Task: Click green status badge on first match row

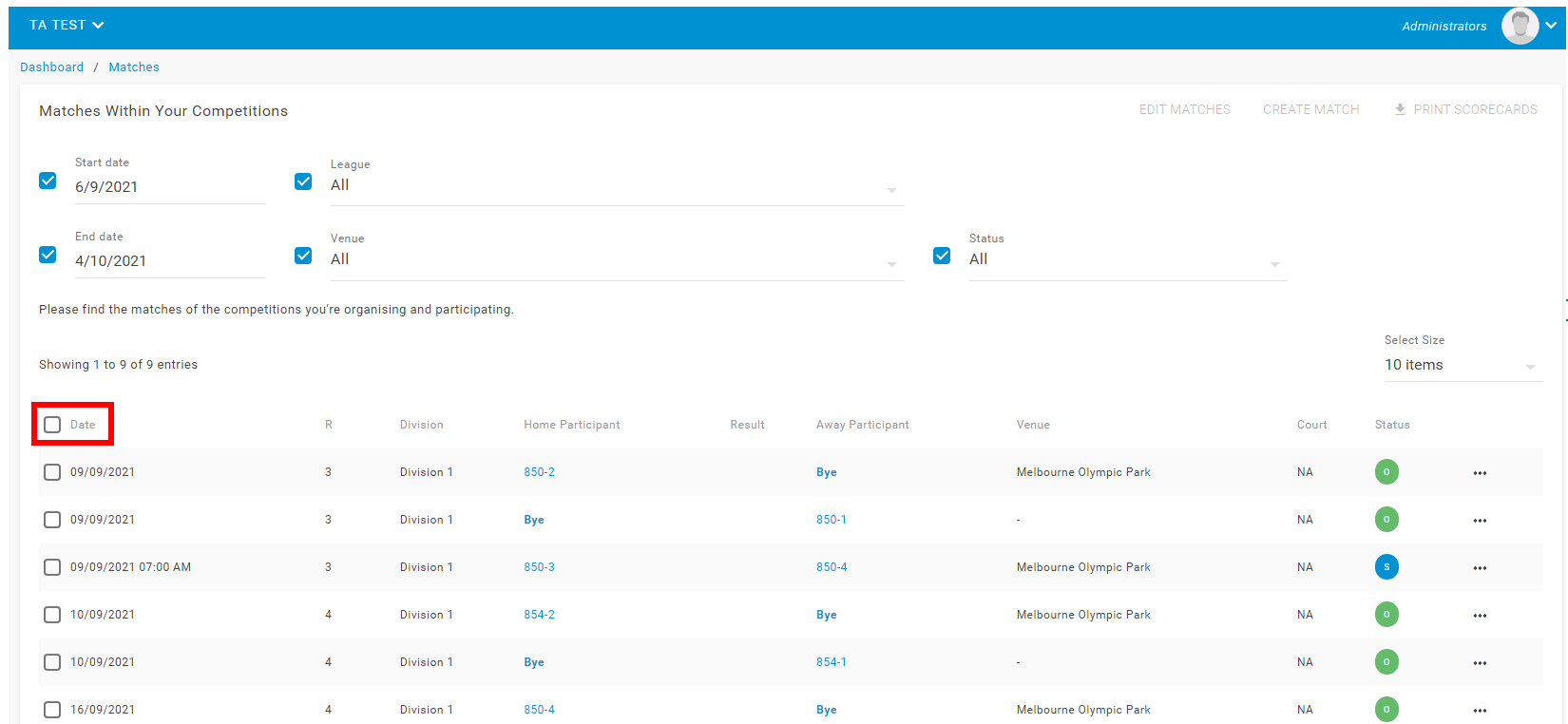Action: tap(1386, 472)
